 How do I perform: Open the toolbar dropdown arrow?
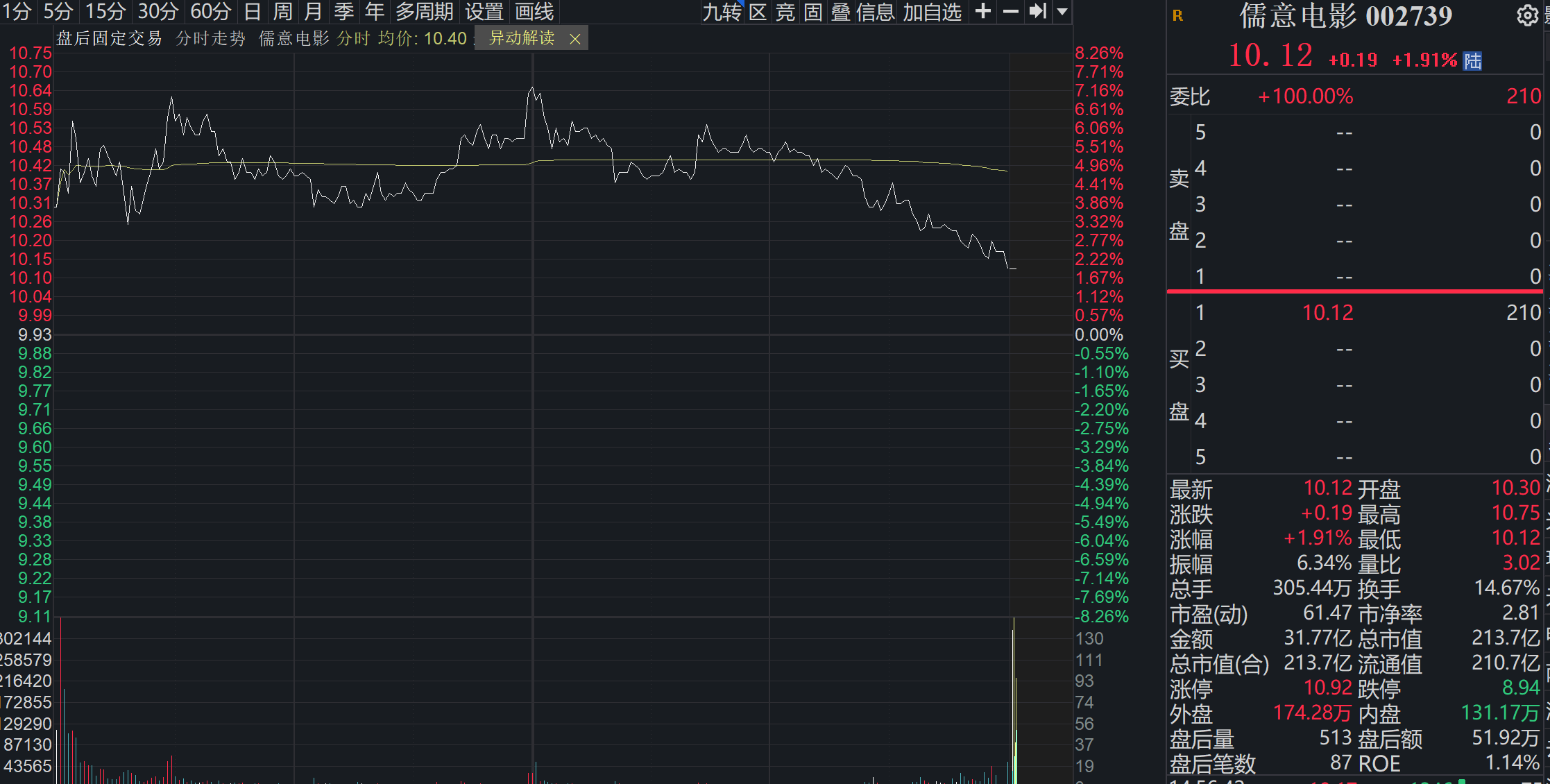point(1062,12)
